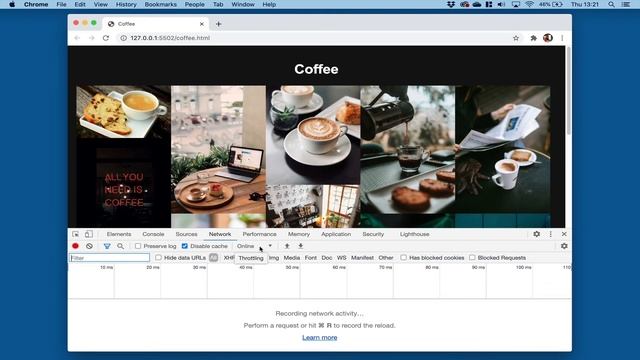
Task: Click the record network log button
Action: pyautogui.click(x=75, y=246)
